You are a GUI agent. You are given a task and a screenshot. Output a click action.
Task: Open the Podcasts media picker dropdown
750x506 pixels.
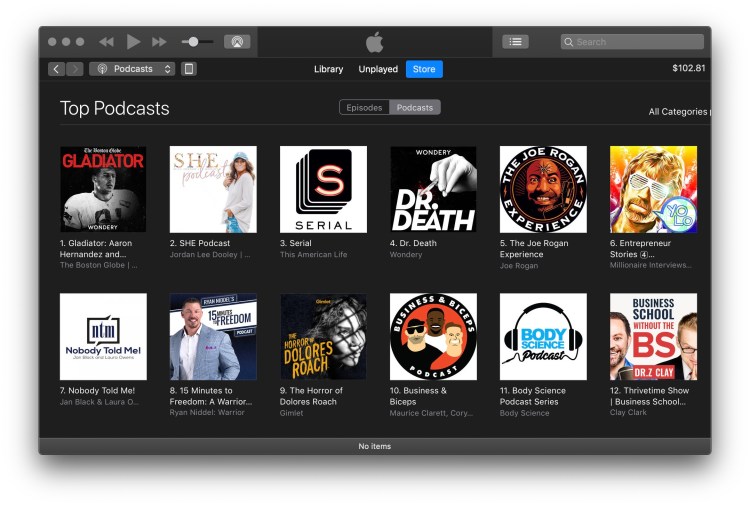coord(132,69)
